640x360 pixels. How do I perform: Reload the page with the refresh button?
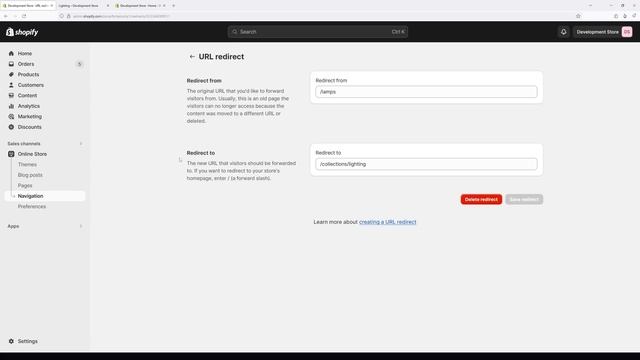click(x=24, y=16)
